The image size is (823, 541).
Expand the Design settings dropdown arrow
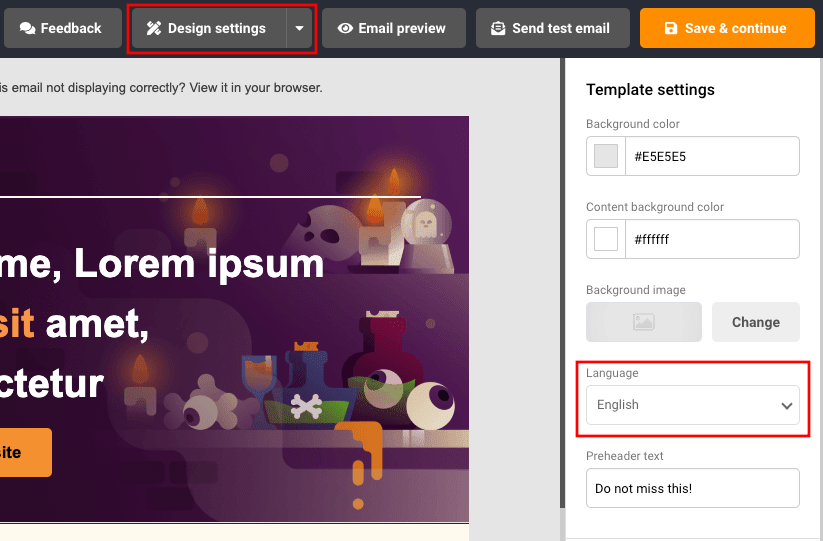299,28
